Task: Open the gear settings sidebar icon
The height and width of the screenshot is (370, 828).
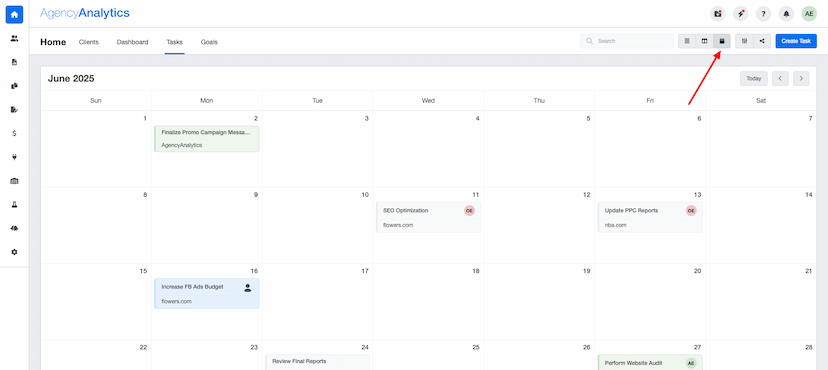Action: pos(14,252)
